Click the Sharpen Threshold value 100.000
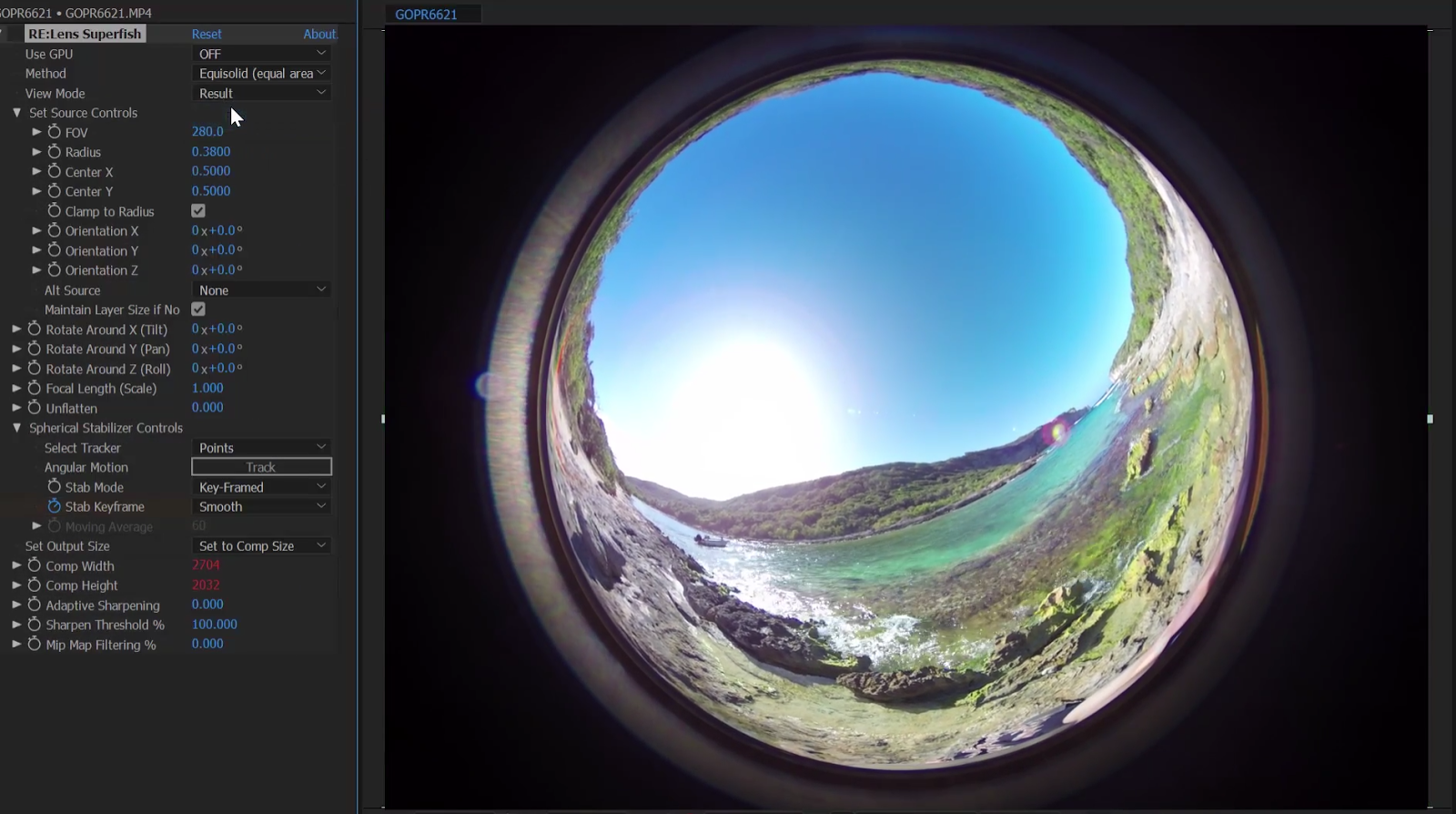 (x=215, y=624)
